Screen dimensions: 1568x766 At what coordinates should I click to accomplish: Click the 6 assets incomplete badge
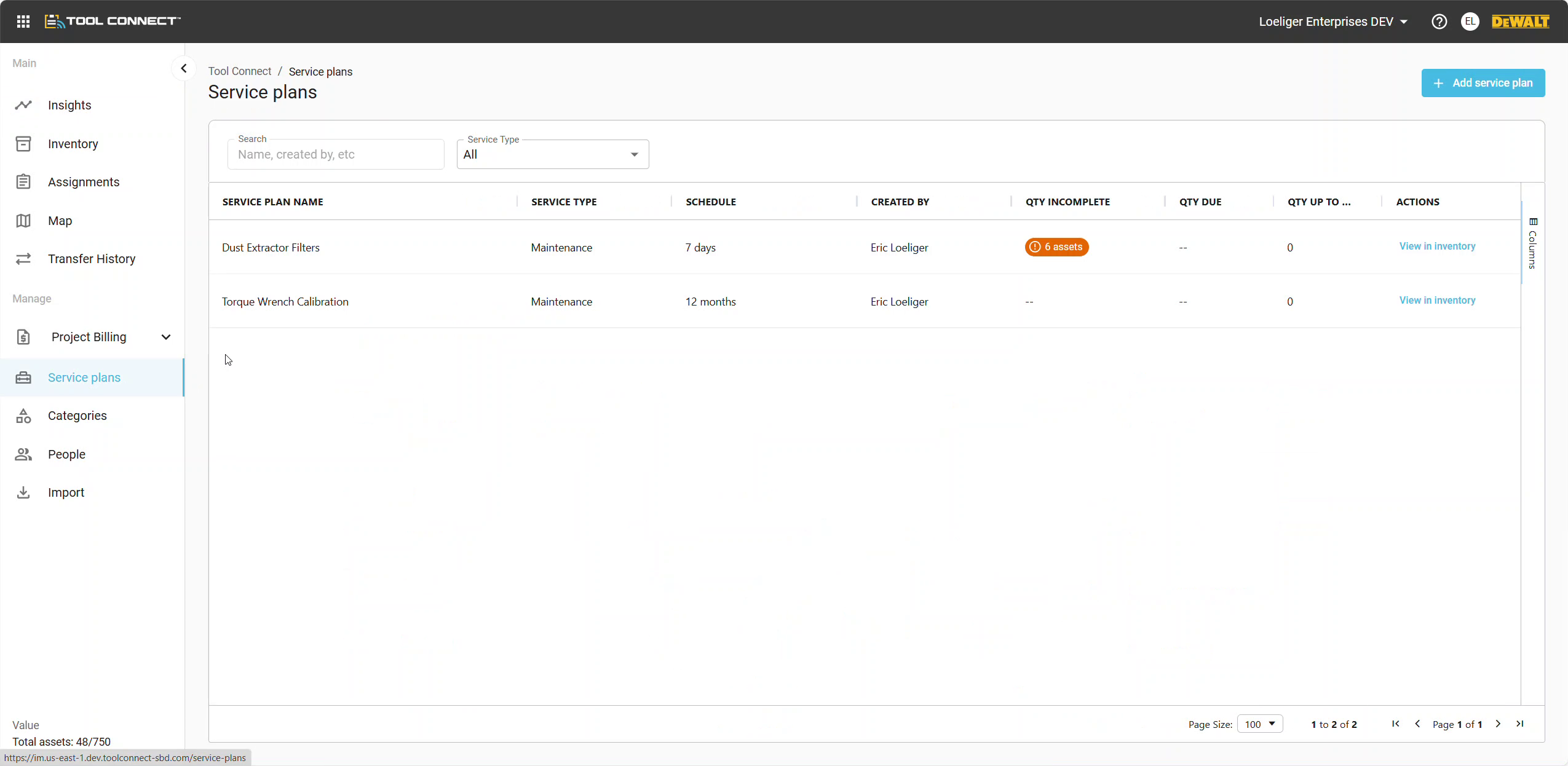1056,247
